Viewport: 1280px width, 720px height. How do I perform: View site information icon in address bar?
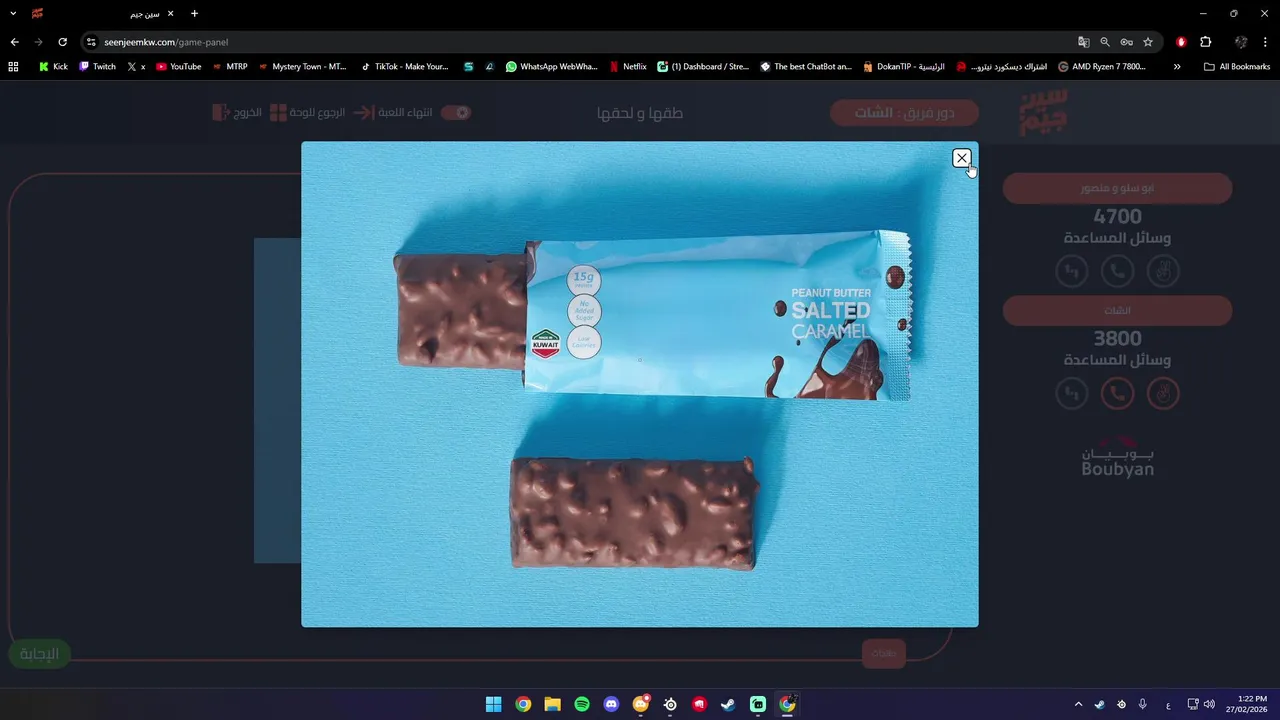(91, 42)
